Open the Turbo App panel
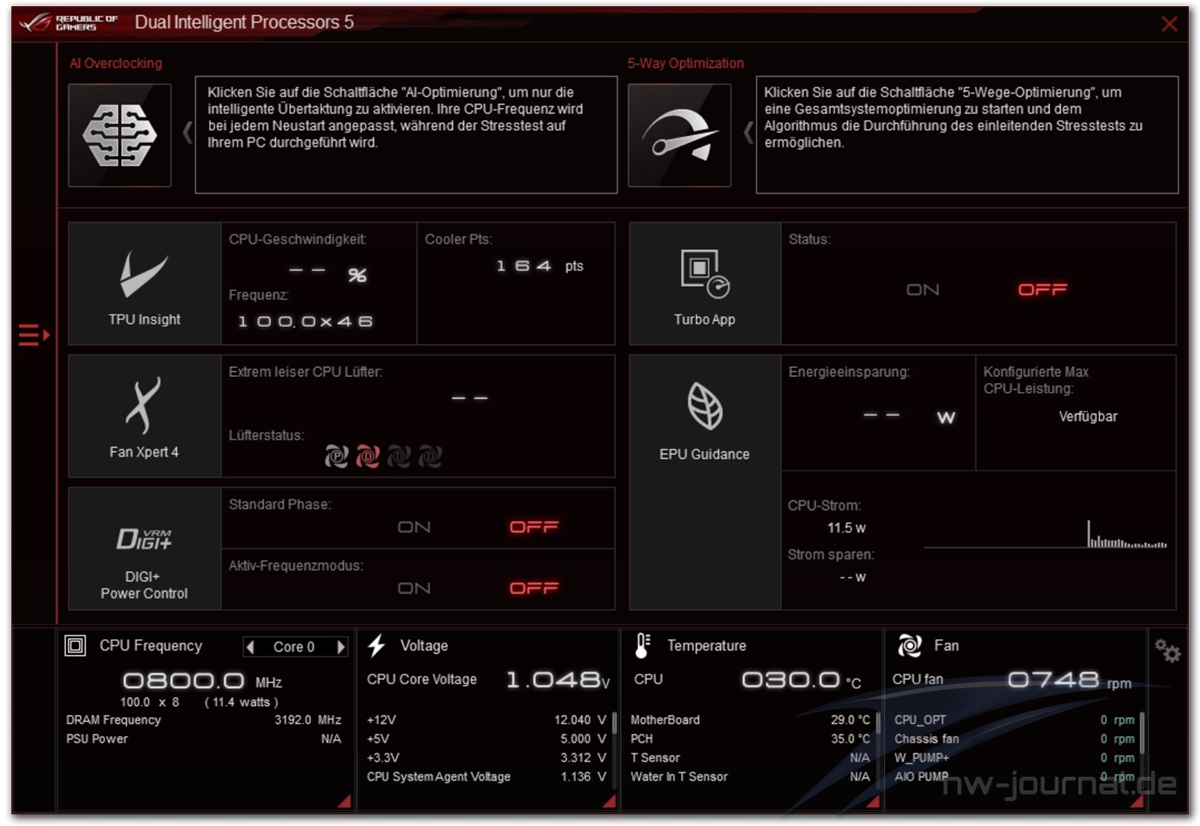Screen dimensions: 1200x826 (x=705, y=284)
